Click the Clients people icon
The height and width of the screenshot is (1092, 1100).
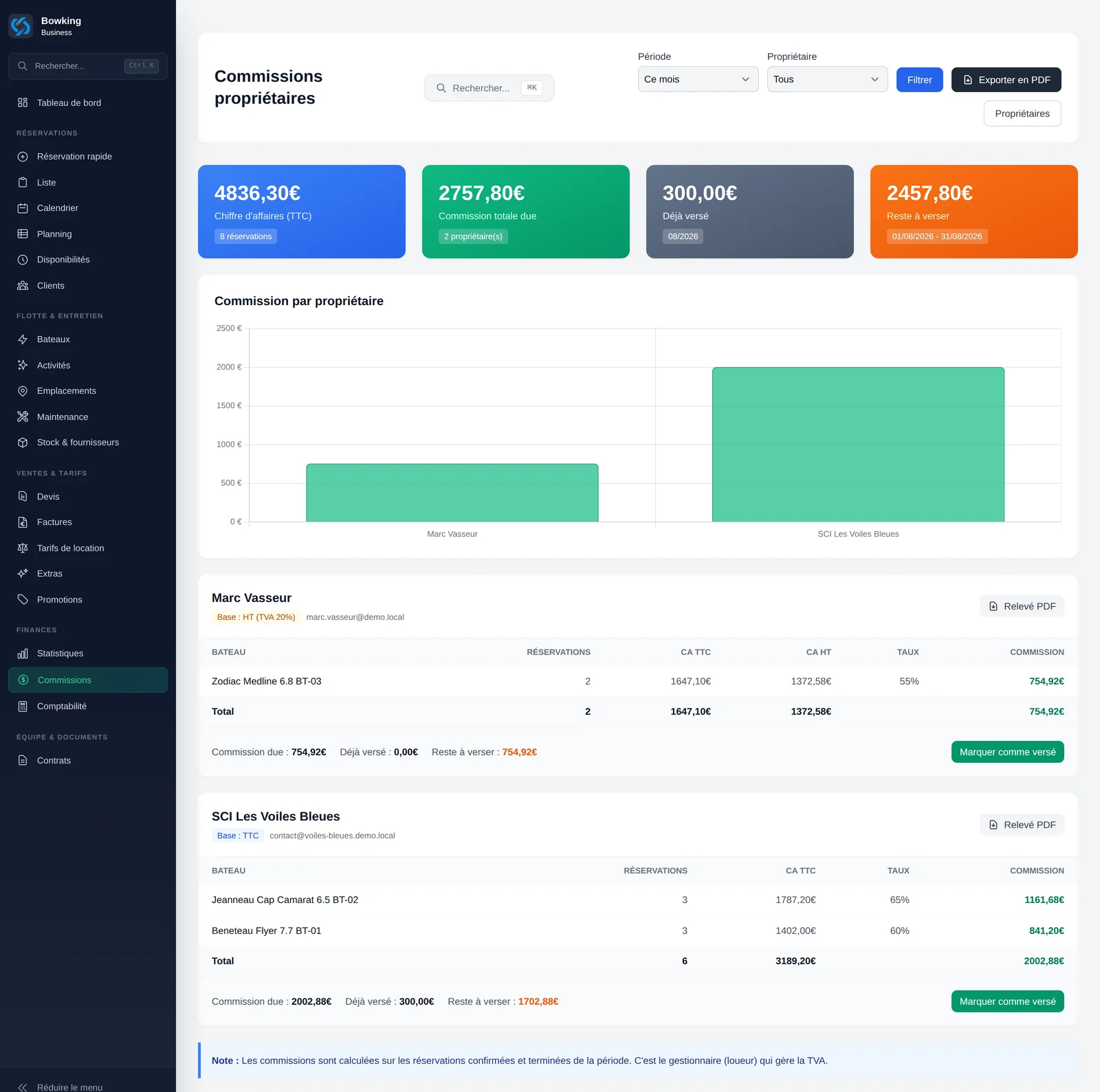(x=23, y=285)
